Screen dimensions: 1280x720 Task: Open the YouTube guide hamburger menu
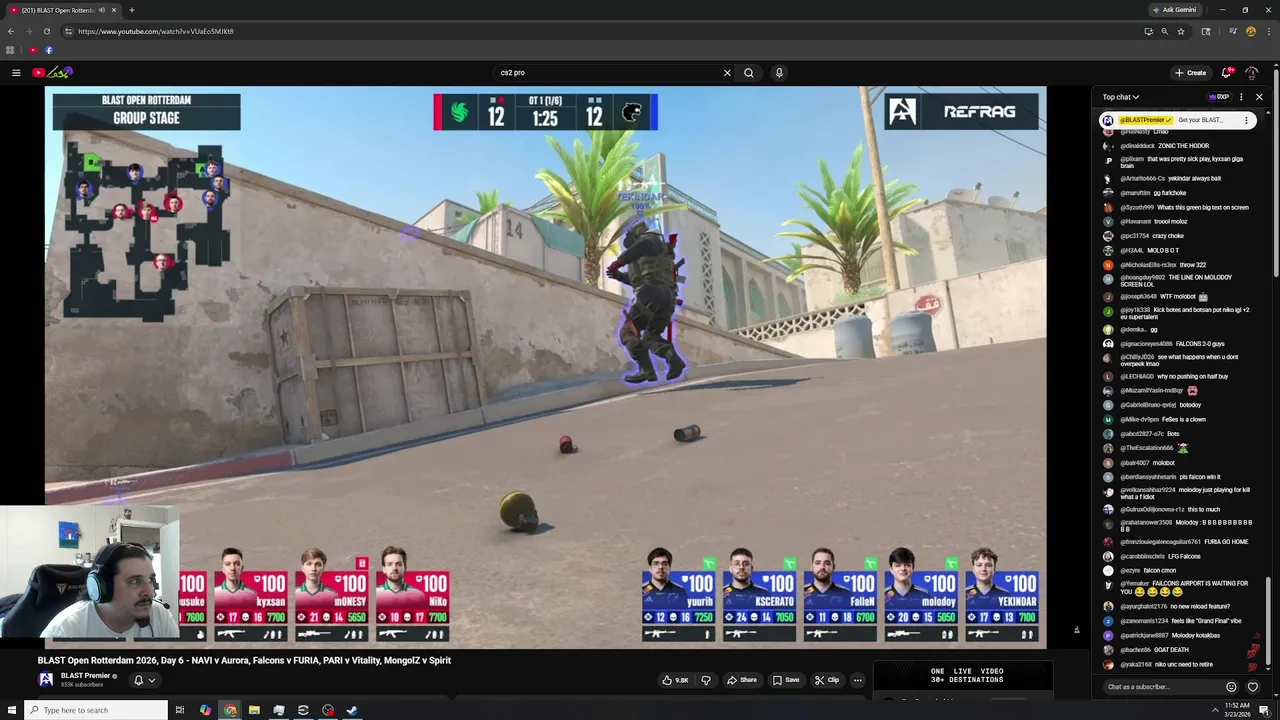point(16,72)
